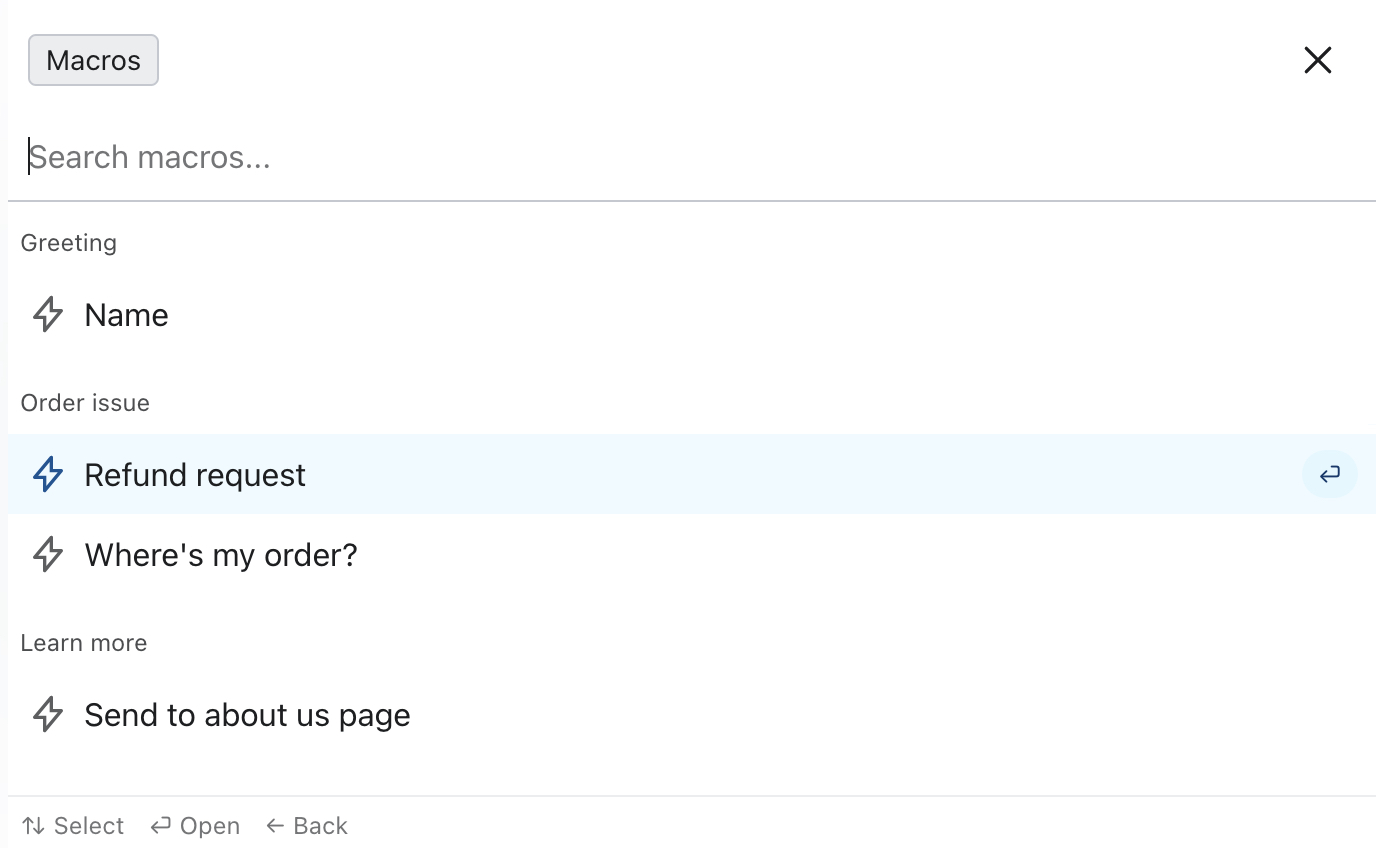Click the Order issue section header
The height and width of the screenshot is (848, 1376).
tap(85, 403)
